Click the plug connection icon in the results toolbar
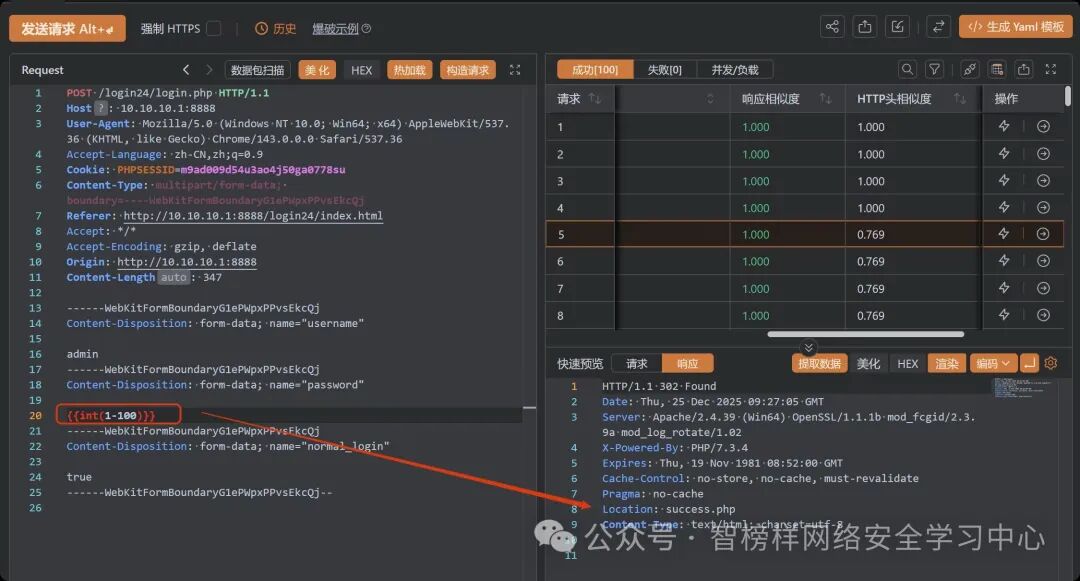The image size is (1080, 581). 970,70
